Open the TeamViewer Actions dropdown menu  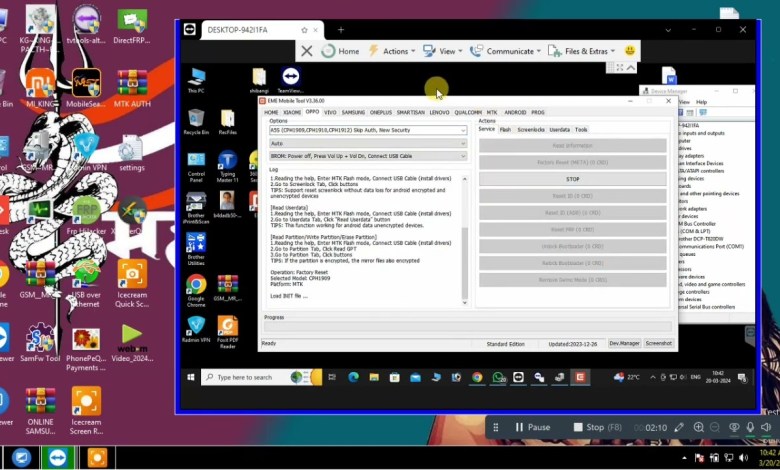(x=394, y=51)
